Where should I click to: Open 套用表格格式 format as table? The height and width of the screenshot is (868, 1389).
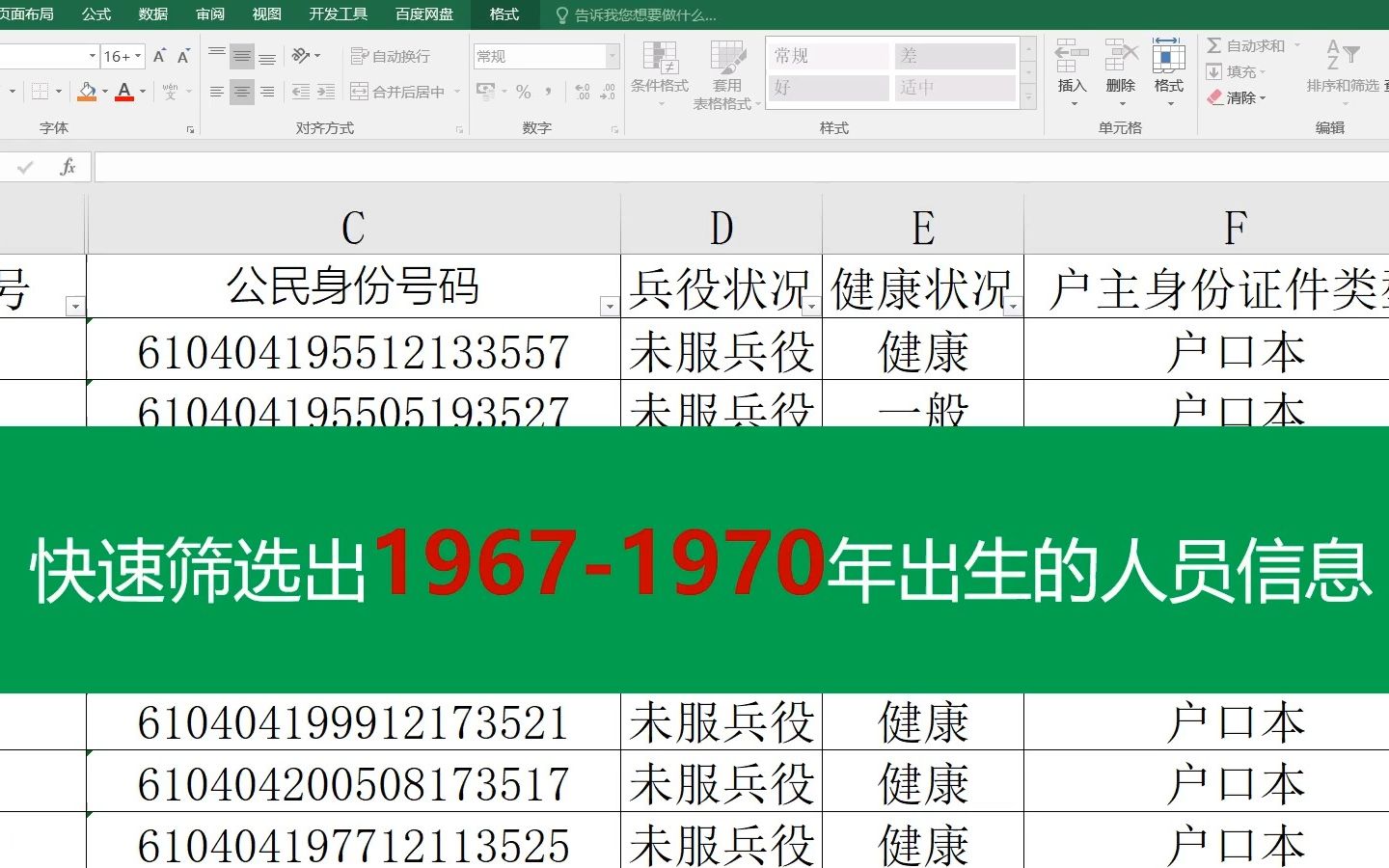pyautogui.click(x=726, y=75)
